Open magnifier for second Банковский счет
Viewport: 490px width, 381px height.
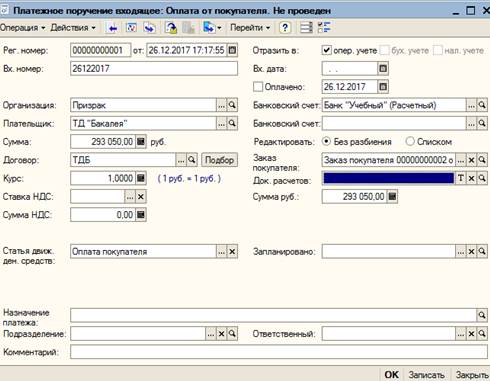(482, 124)
